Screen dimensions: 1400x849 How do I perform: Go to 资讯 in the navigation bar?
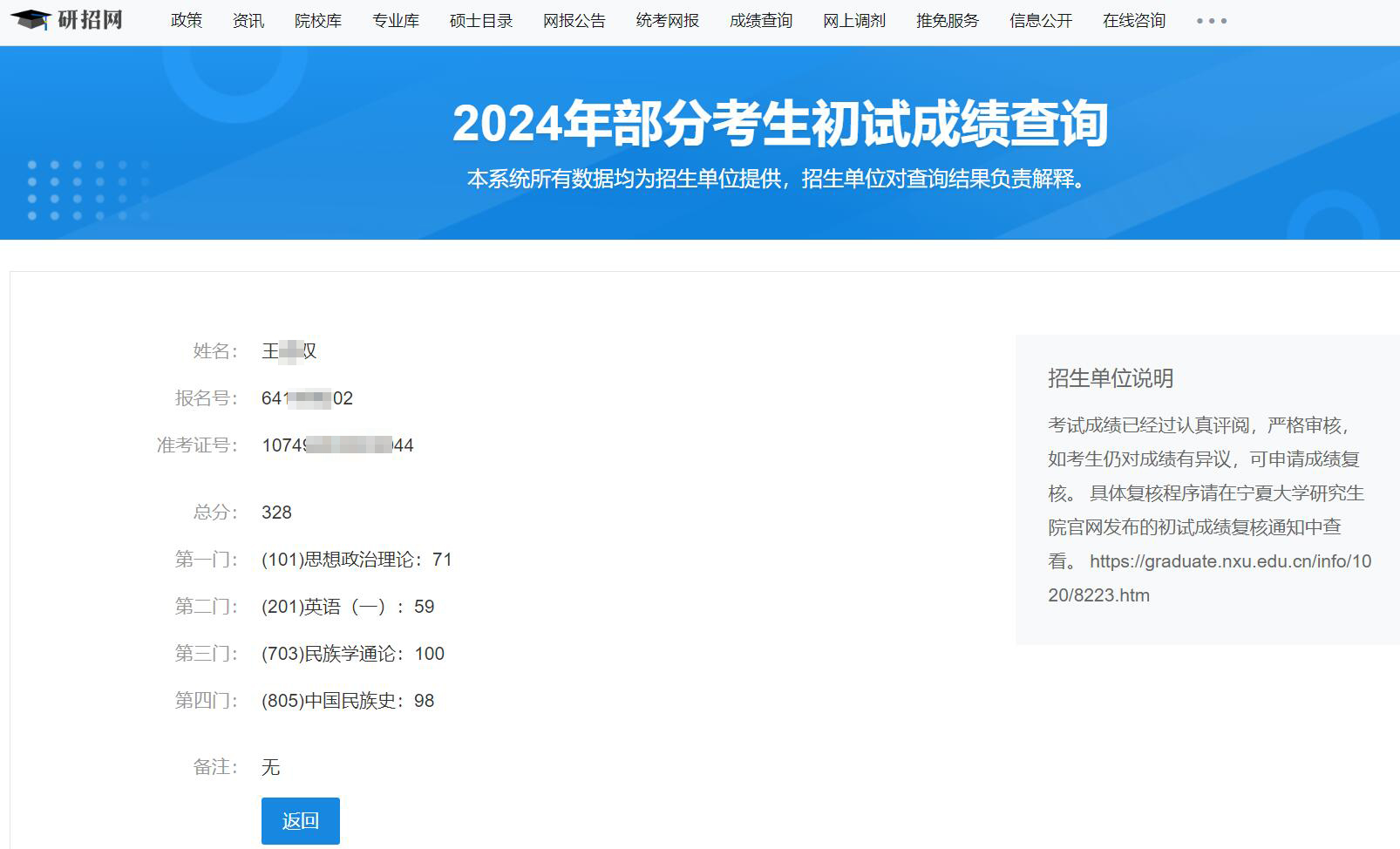[248, 21]
